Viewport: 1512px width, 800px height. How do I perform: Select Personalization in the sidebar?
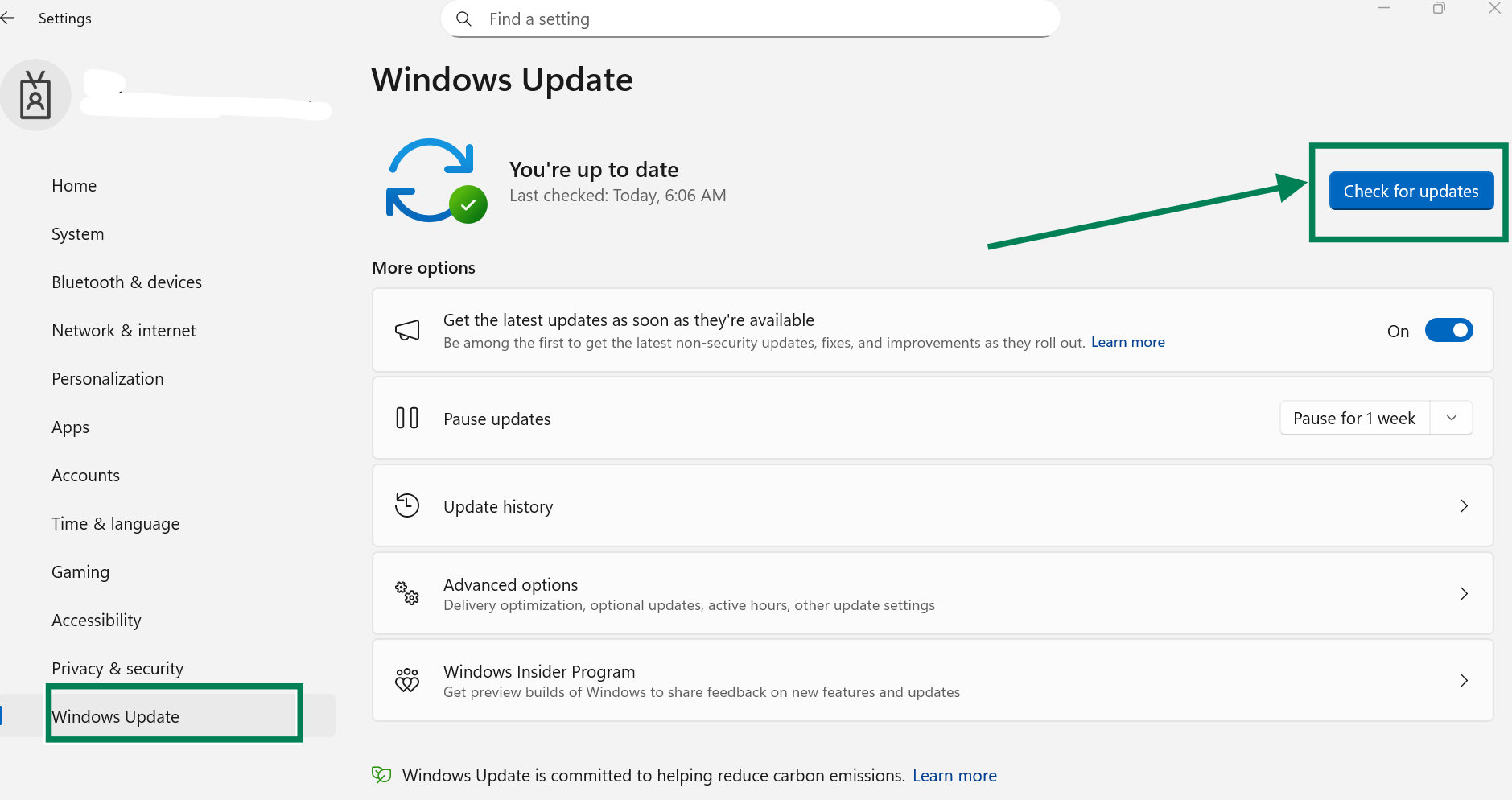point(108,379)
